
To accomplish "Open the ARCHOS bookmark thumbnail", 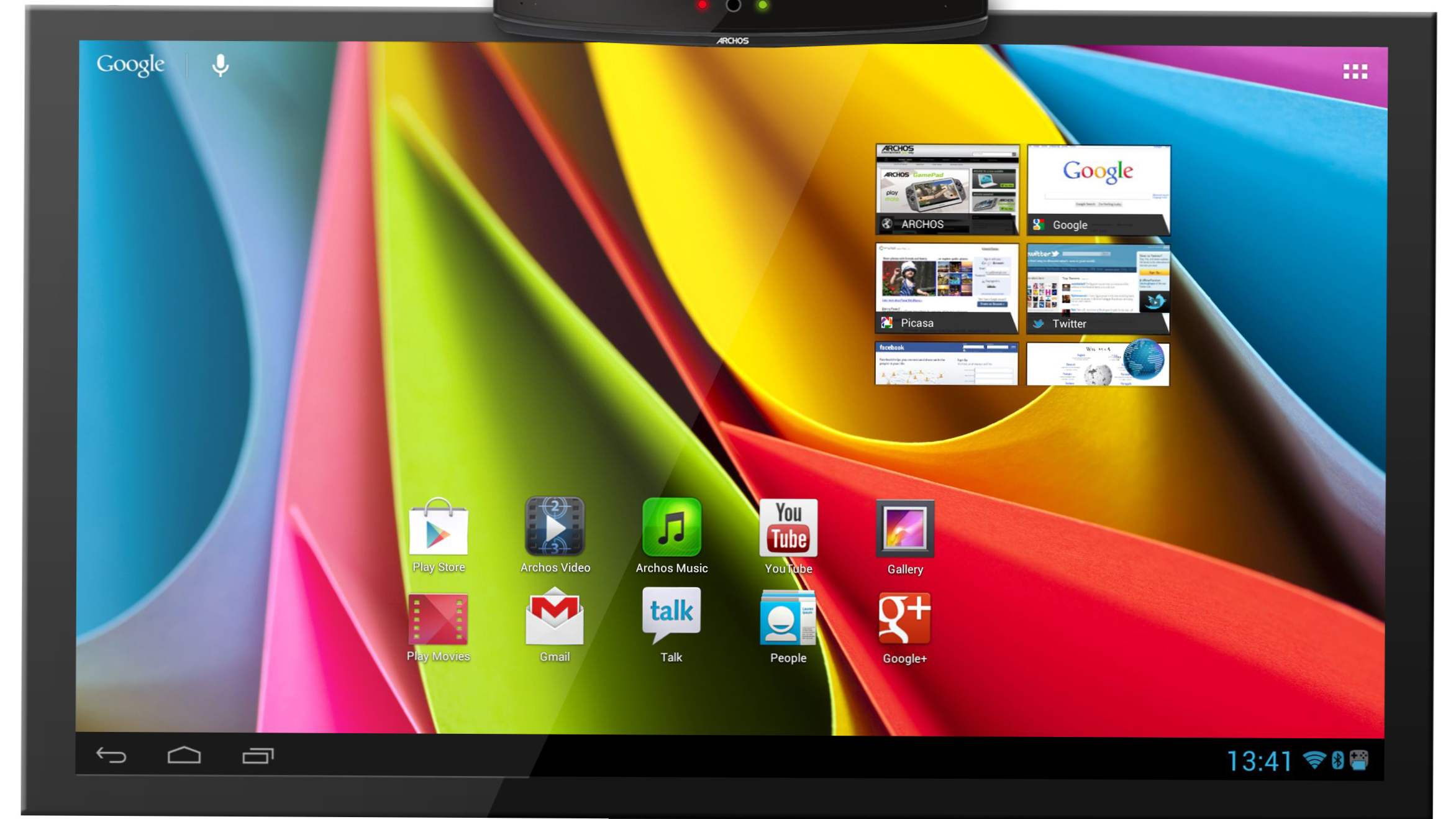I will 947,190.
